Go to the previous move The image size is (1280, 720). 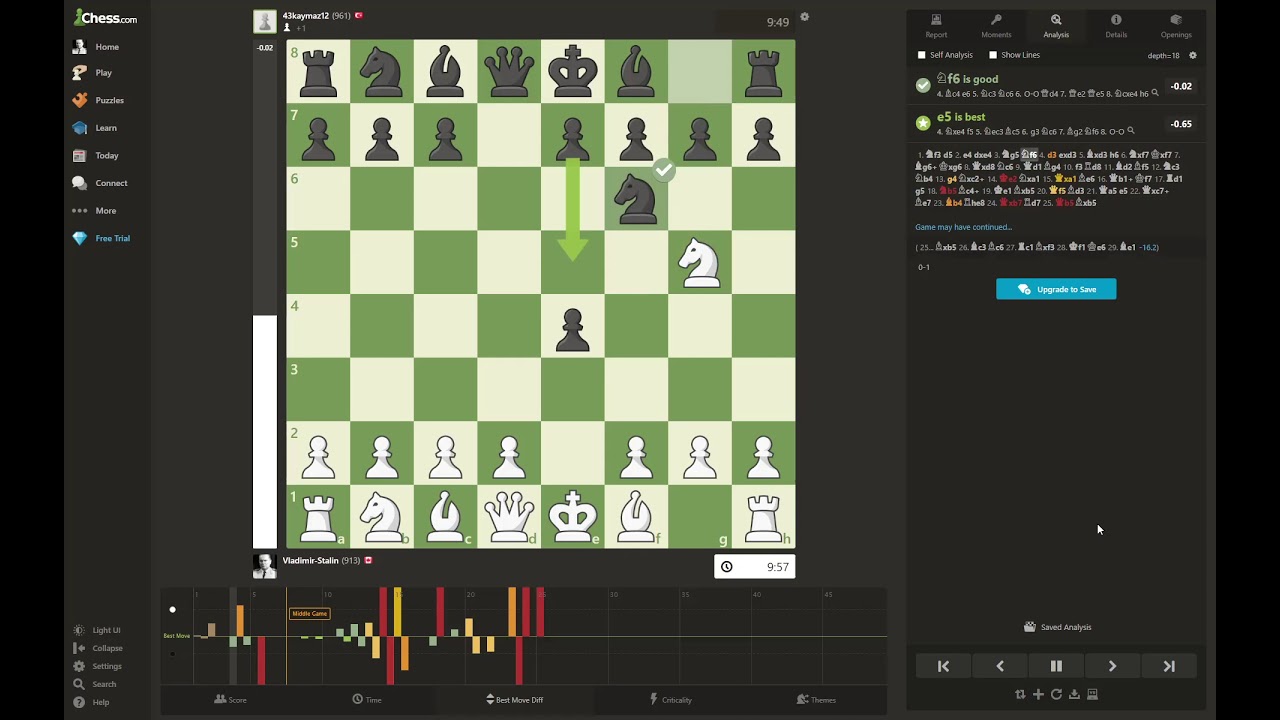click(1000, 666)
